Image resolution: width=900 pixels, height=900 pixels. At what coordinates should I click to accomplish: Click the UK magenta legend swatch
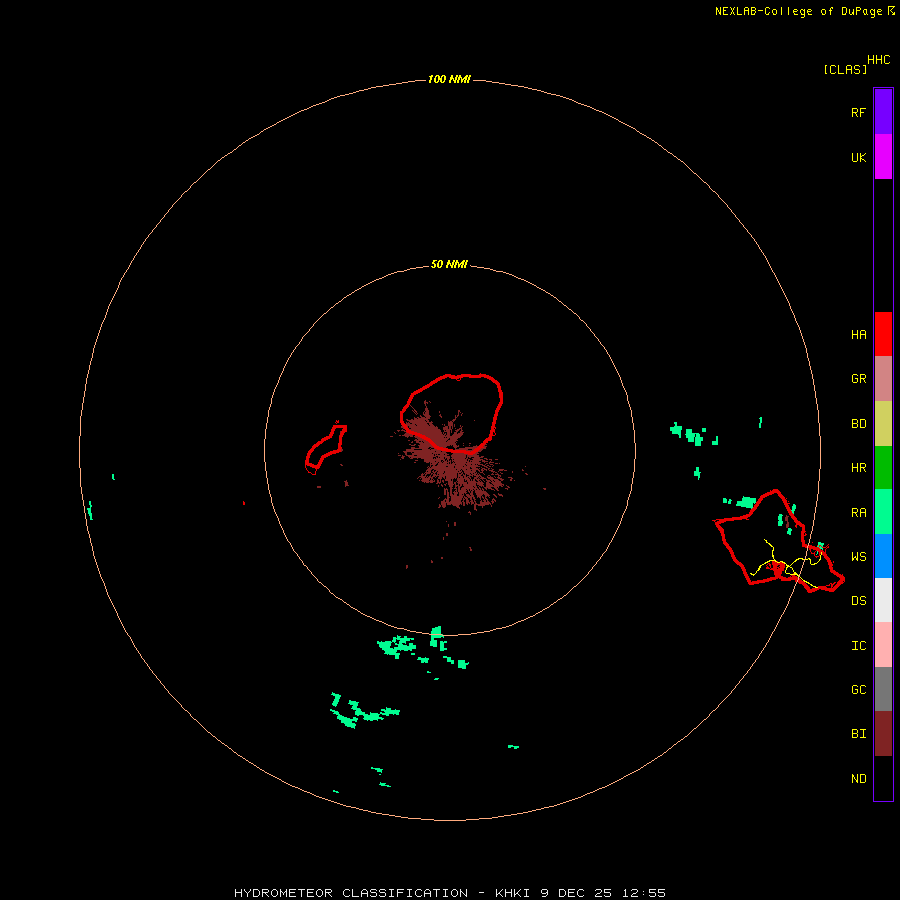pos(883,157)
